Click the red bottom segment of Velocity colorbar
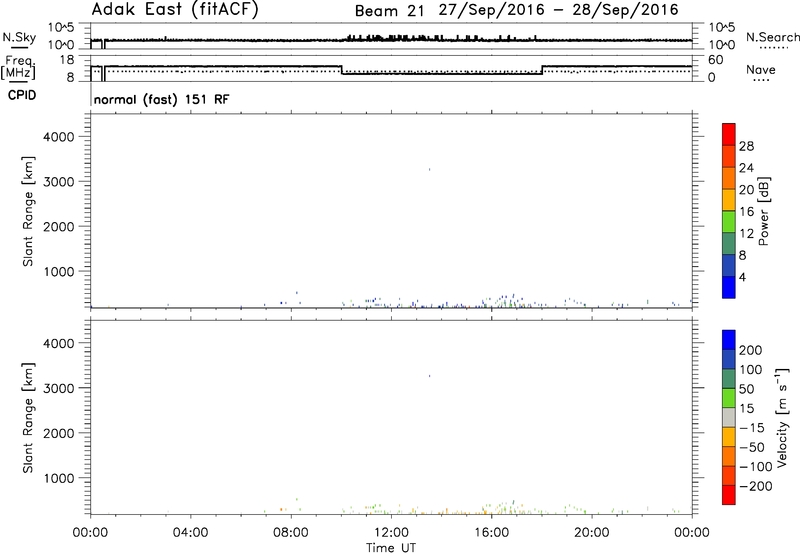 729,495
